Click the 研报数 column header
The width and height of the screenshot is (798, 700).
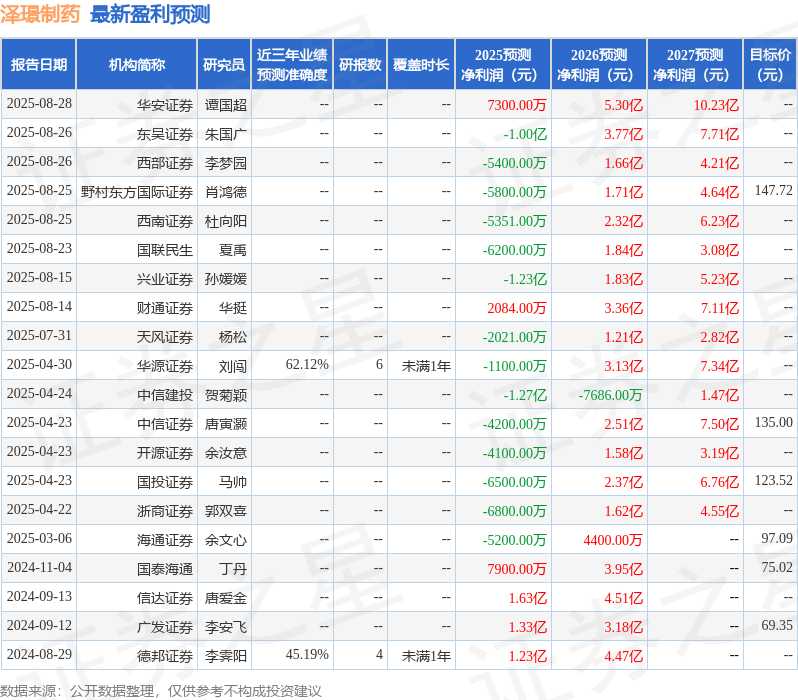tap(360, 65)
